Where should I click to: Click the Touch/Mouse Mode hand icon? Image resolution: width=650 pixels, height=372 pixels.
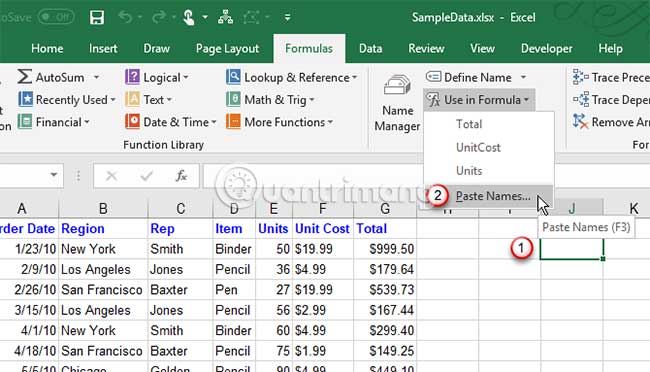point(189,17)
